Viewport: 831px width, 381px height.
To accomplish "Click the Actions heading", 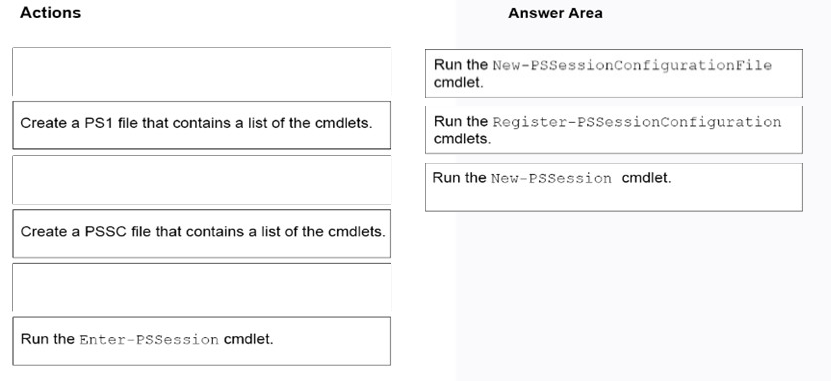I will pos(50,13).
